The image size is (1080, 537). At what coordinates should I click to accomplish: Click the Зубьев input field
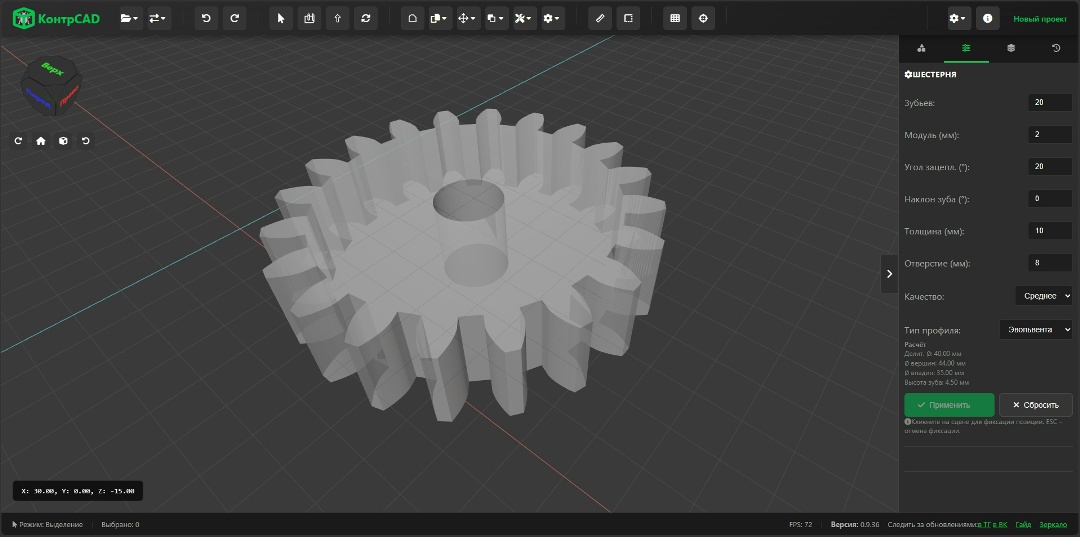1050,102
